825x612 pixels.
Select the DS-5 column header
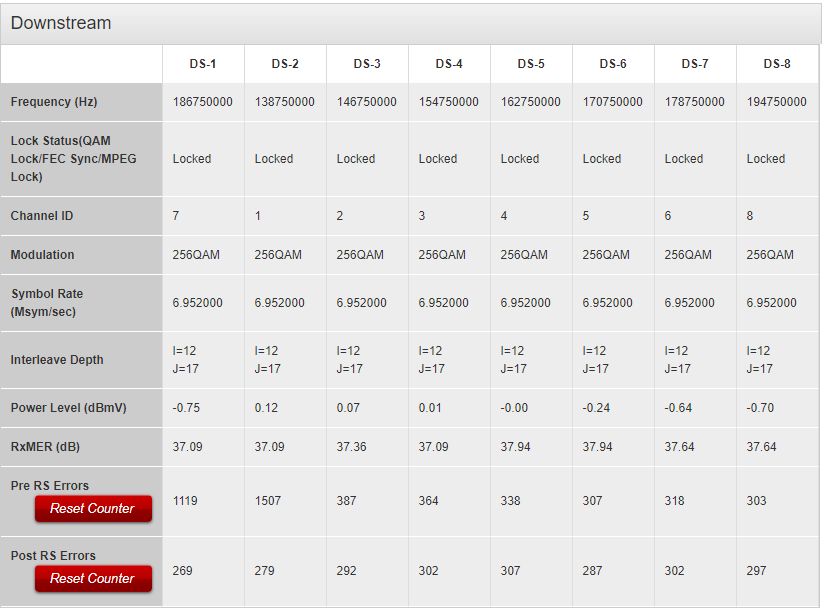coord(531,64)
